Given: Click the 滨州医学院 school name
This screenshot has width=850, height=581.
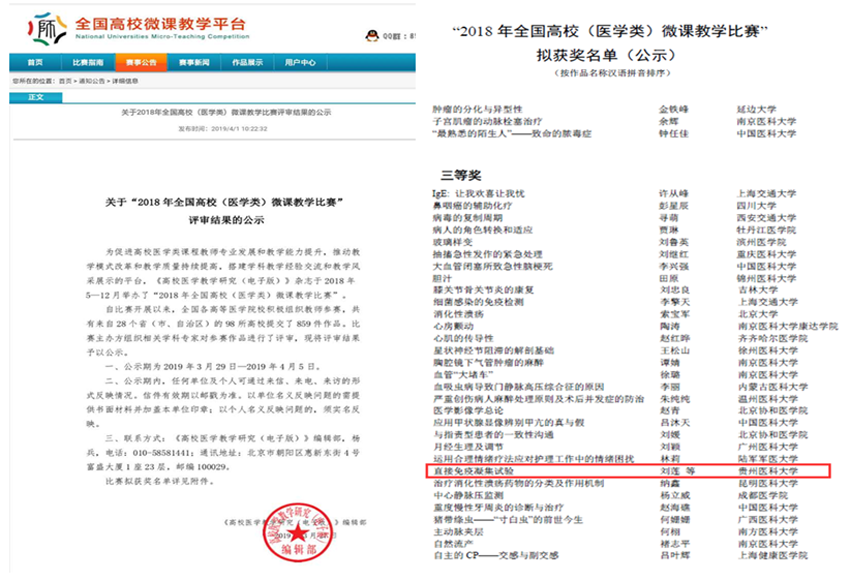Looking at the screenshot, I should point(762,242).
